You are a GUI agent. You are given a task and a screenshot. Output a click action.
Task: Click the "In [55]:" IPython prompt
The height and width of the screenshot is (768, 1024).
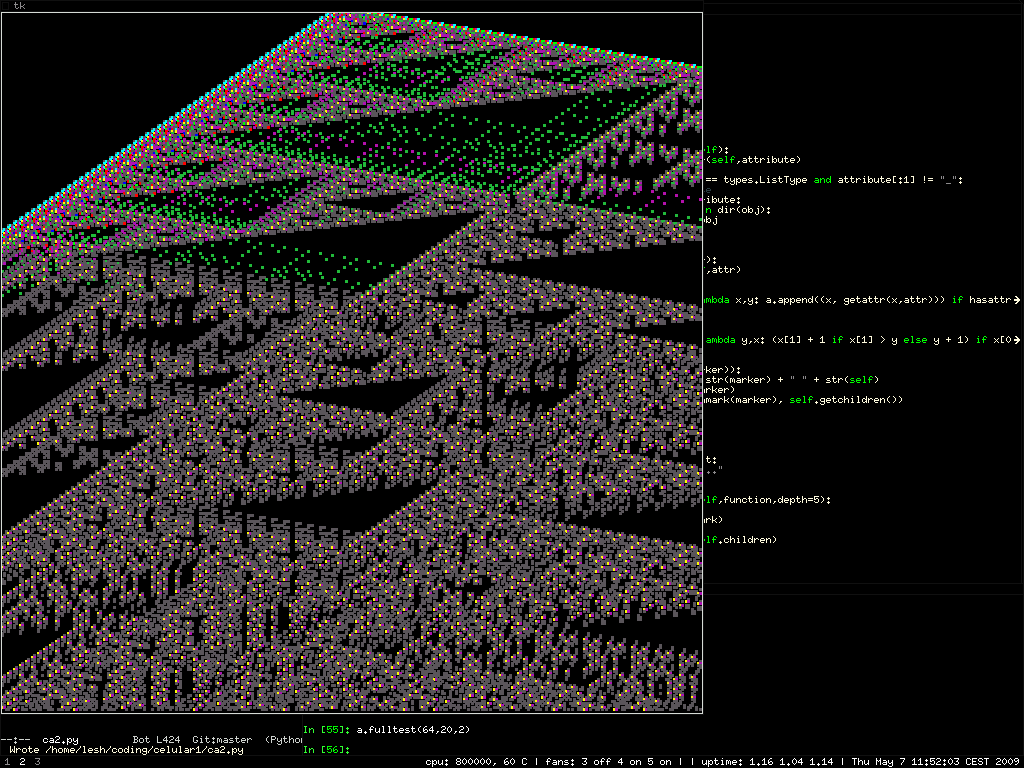327,729
